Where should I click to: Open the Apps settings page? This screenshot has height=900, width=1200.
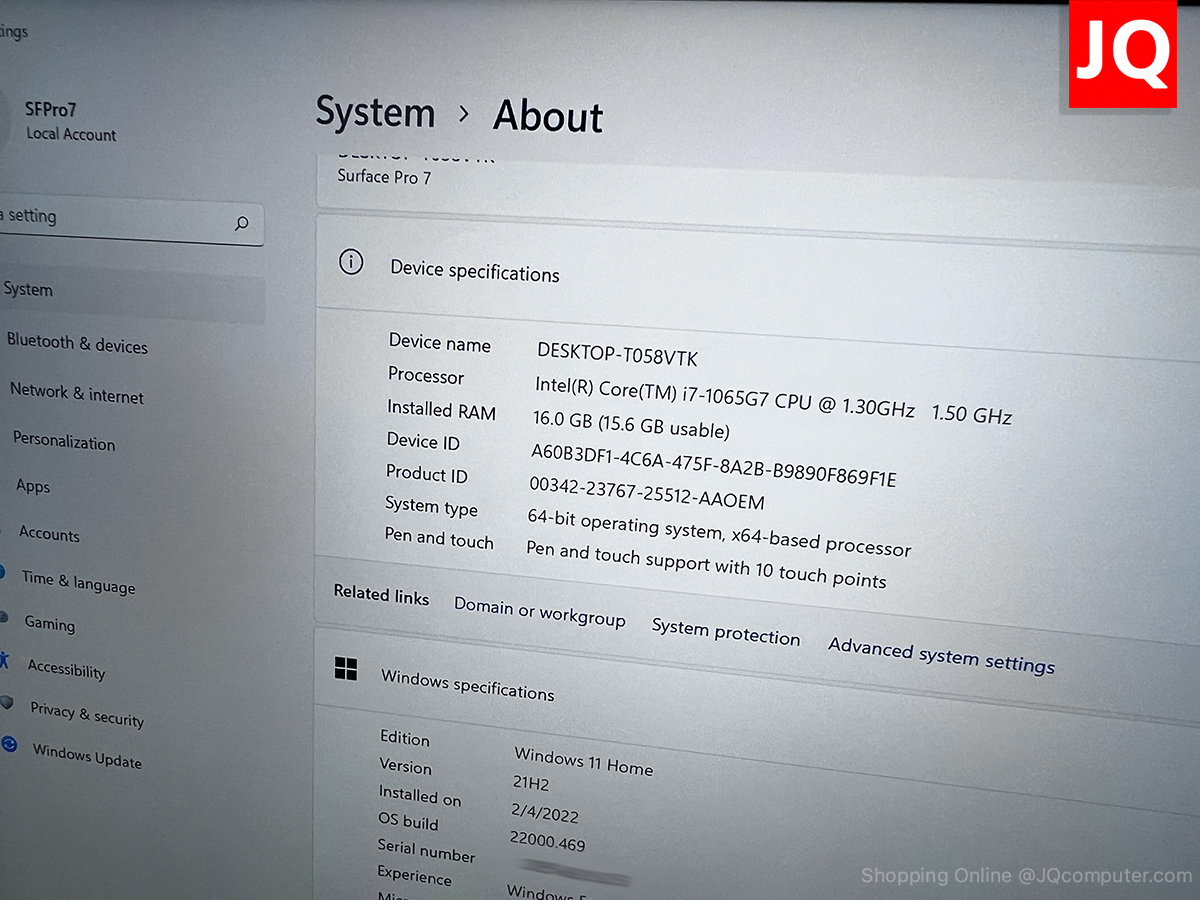[33, 486]
